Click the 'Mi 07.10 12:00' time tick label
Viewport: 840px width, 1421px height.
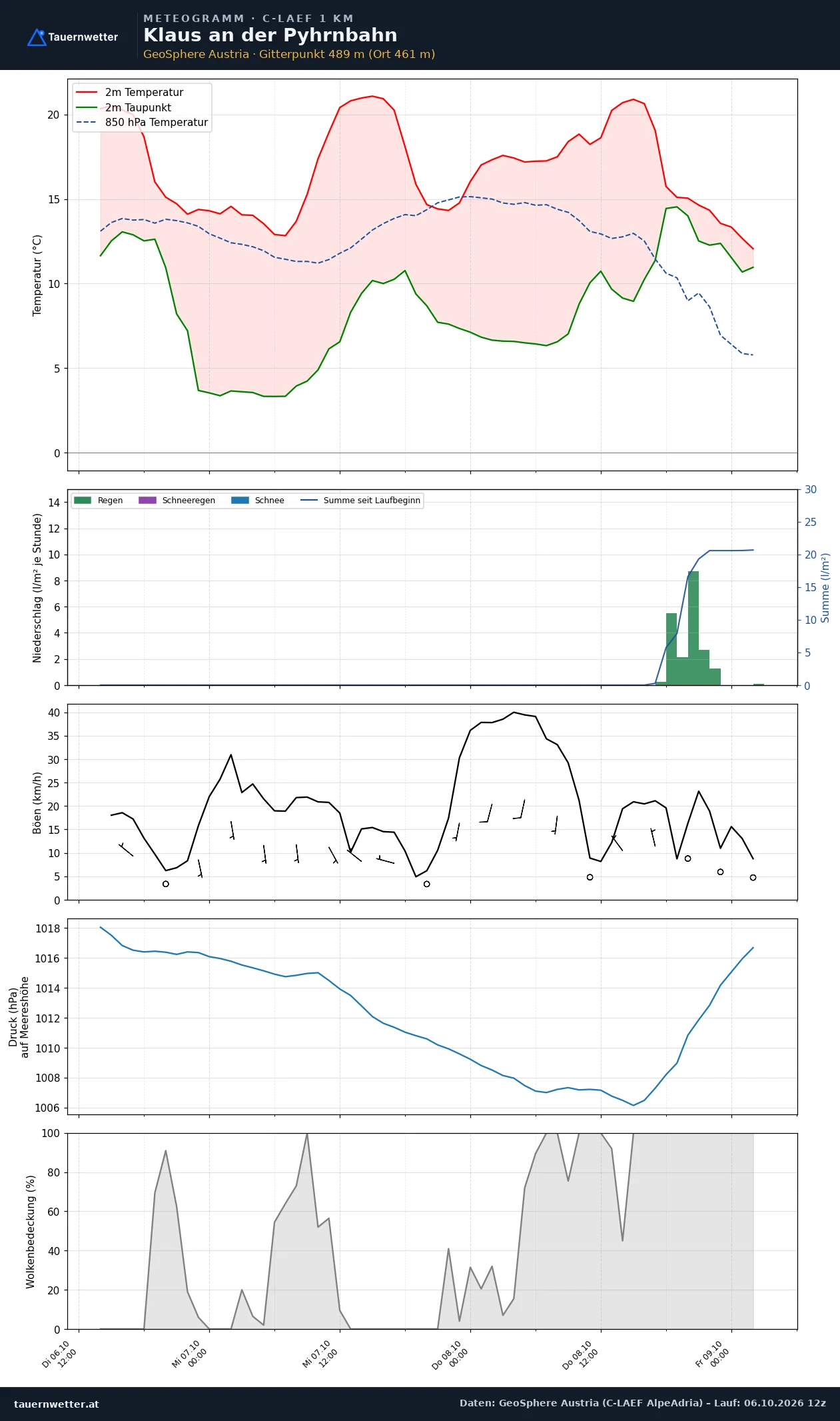click(x=320, y=1354)
